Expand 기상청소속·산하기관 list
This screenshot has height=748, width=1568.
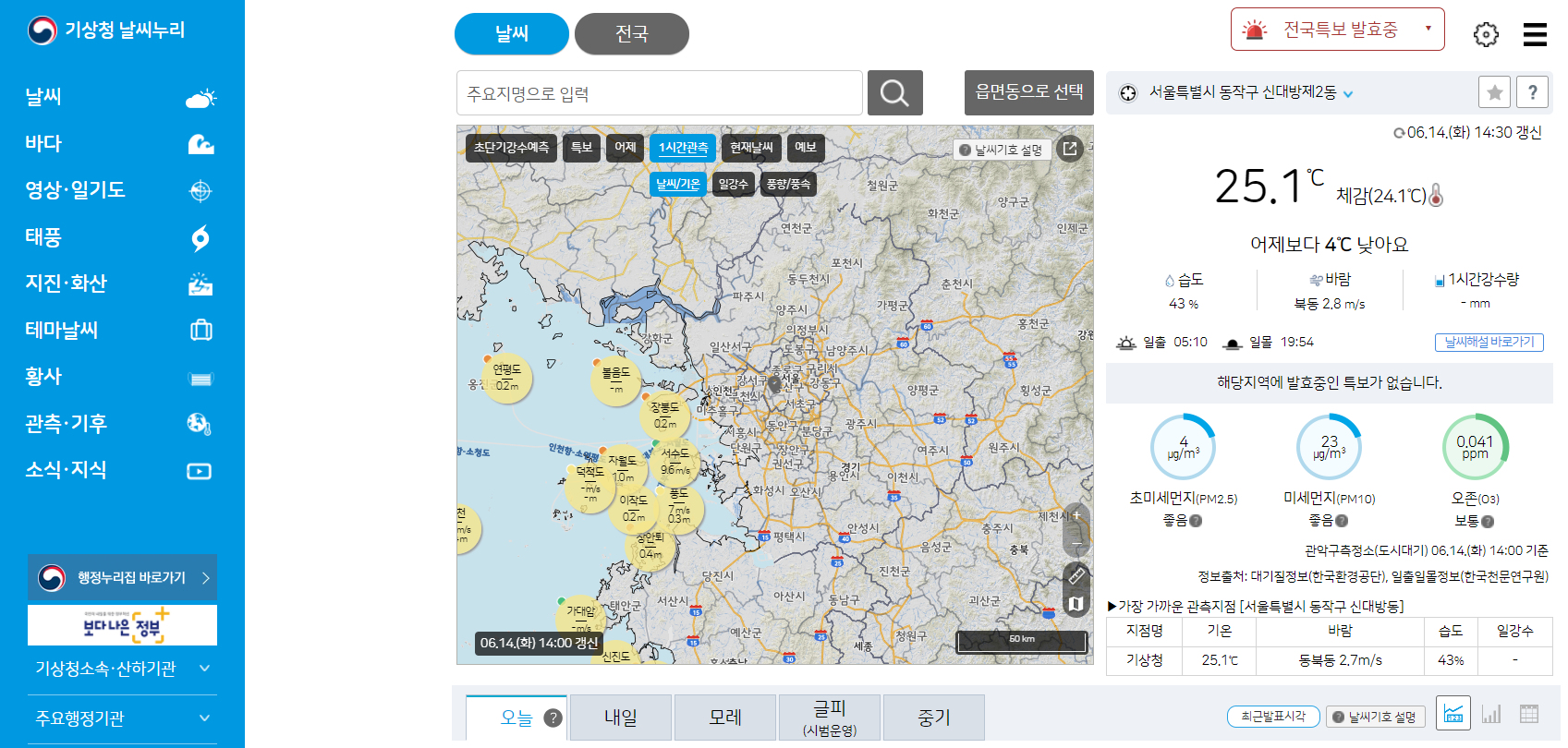122,669
